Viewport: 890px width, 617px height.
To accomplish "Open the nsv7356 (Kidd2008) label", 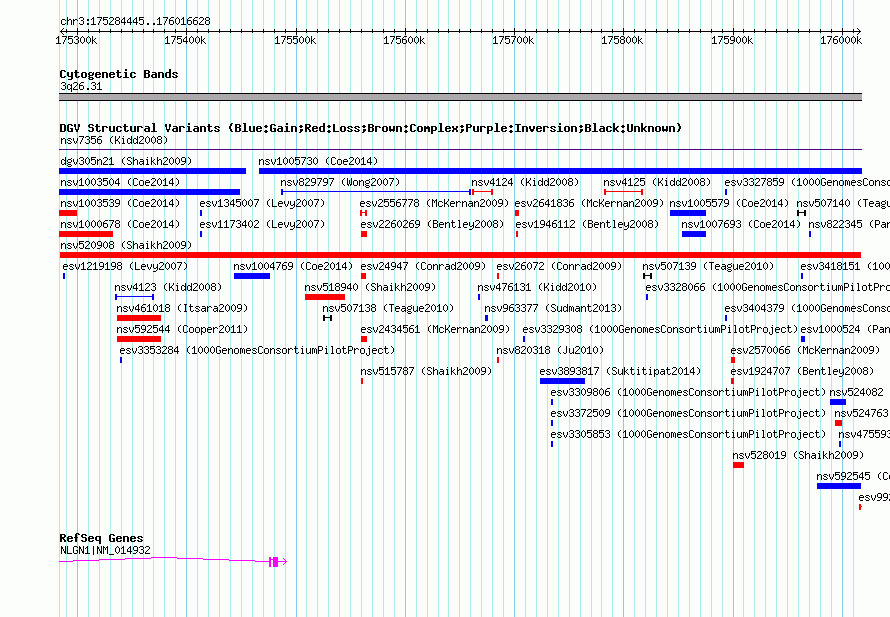I will pos(114,140).
